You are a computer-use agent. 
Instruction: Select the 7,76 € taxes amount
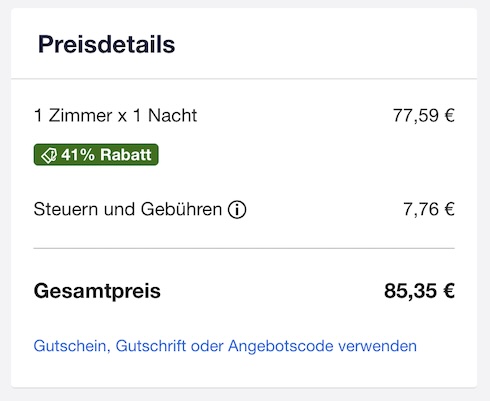tap(429, 210)
